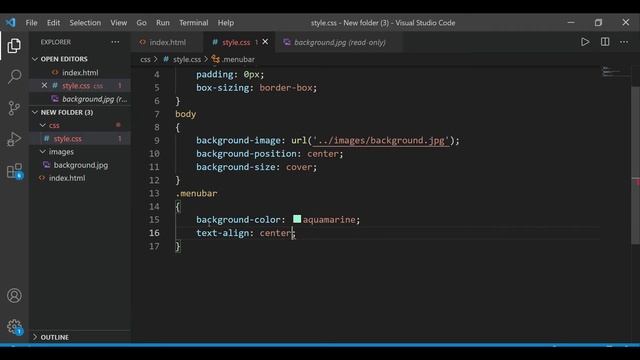Click 'cover' value on line 11
Viewport: 640px width, 360px height.
(299, 167)
